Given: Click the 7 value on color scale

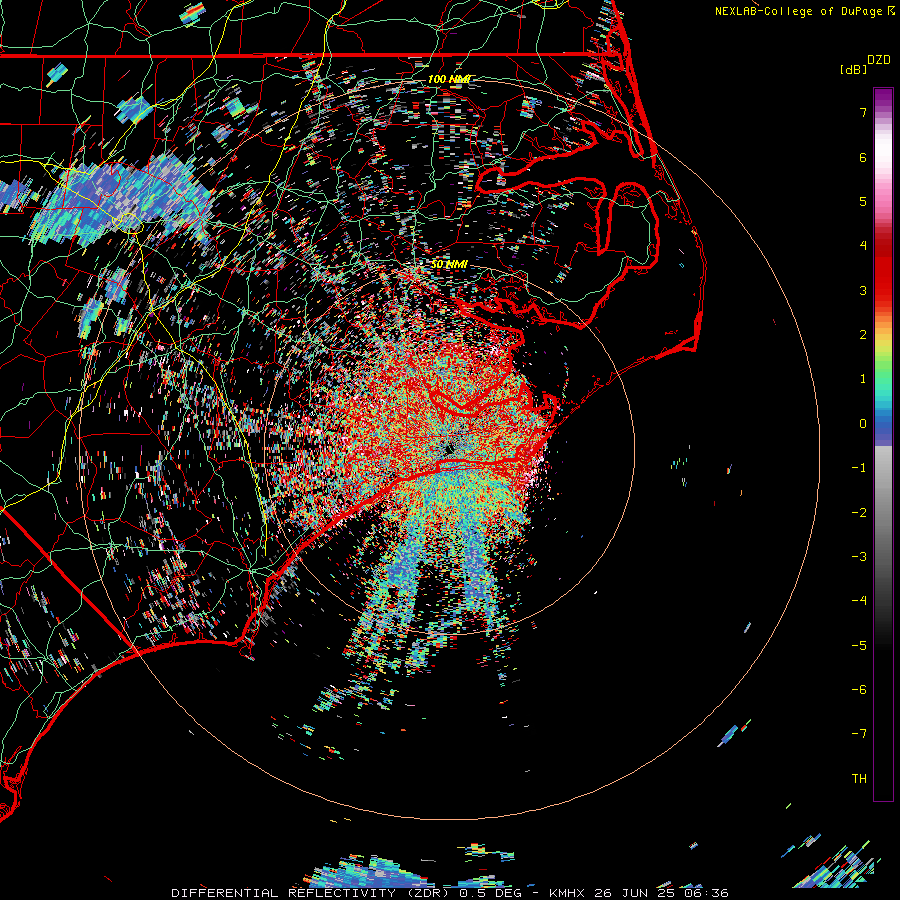Looking at the screenshot, I should point(863,112).
